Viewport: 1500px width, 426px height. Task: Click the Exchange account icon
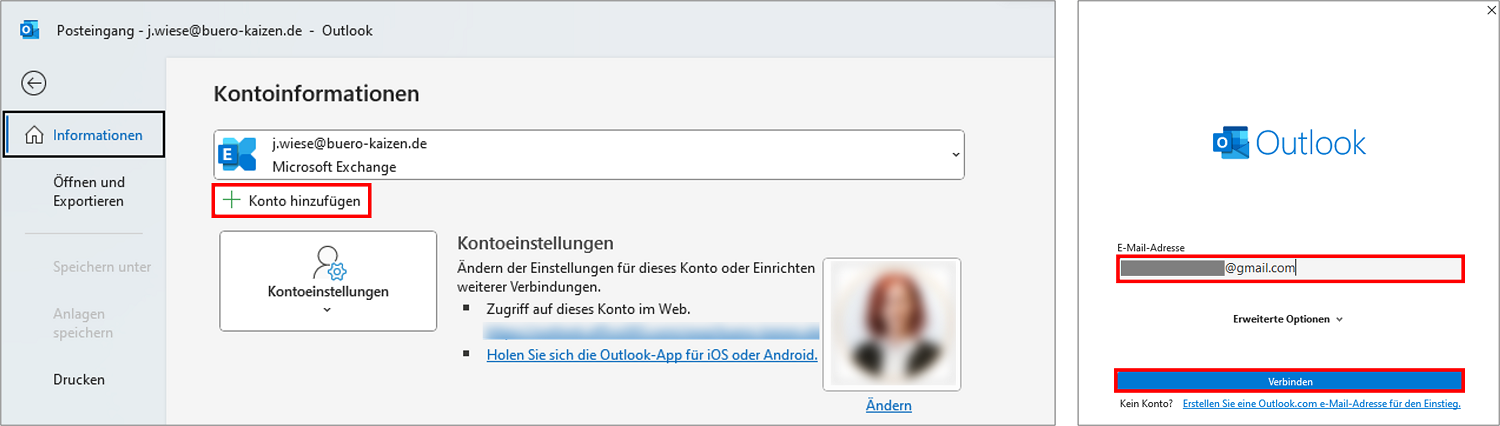pos(239,155)
